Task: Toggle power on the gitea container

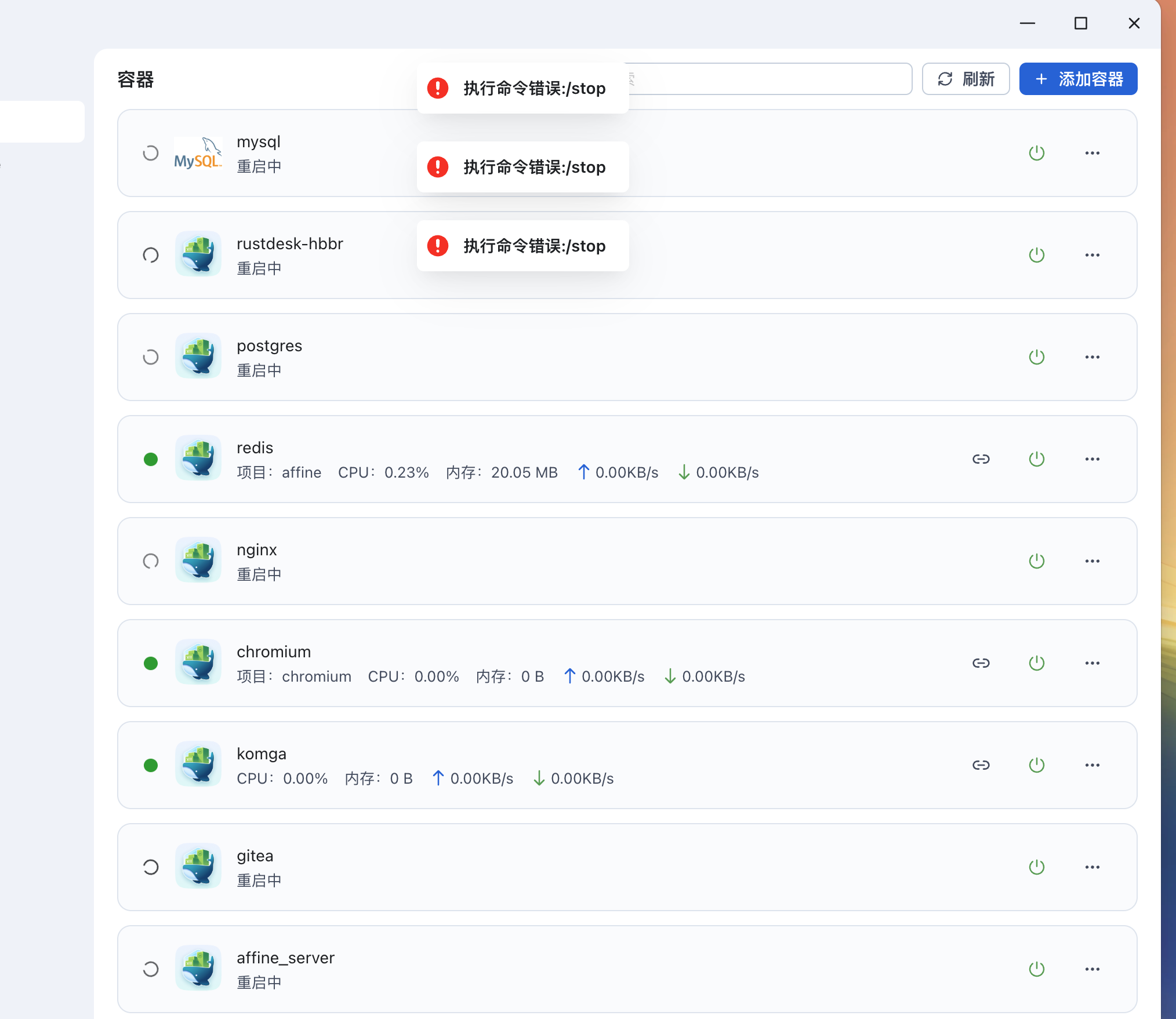Action: point(1036,867)
